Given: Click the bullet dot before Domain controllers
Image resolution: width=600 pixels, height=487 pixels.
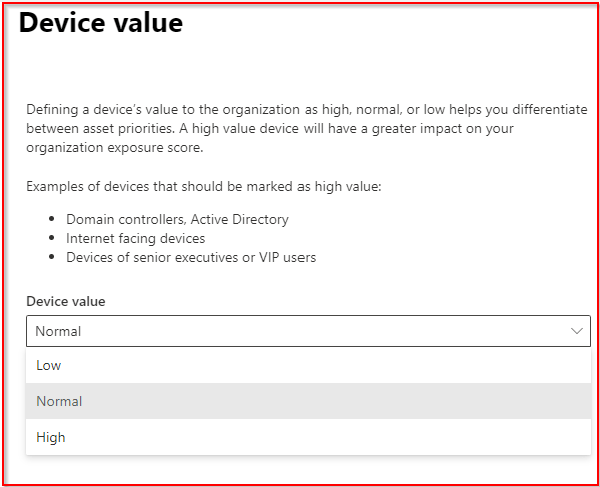Looking at the screenshot, I should click(51, 220).
